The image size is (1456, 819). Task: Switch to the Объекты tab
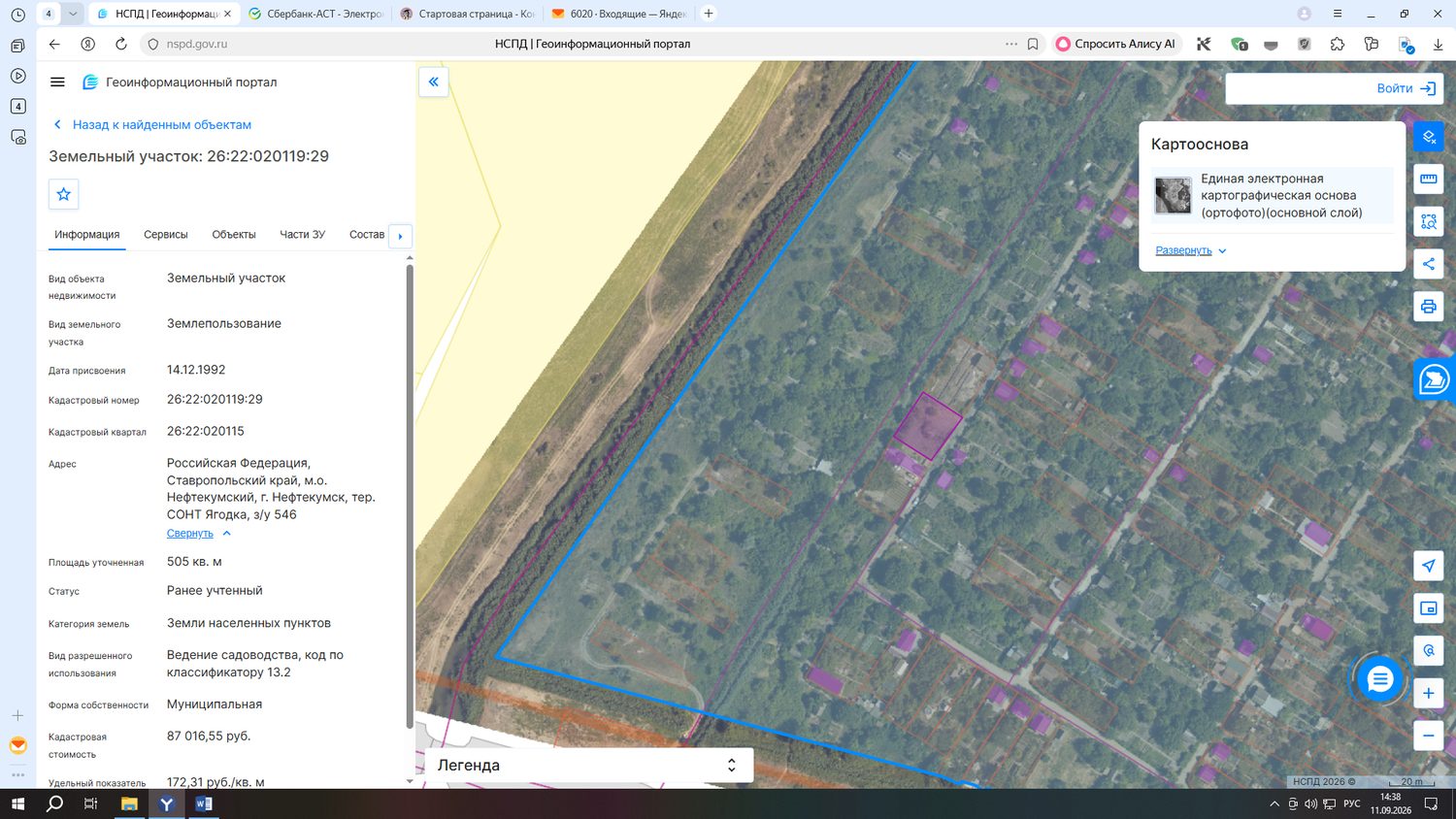pos(234,235)
